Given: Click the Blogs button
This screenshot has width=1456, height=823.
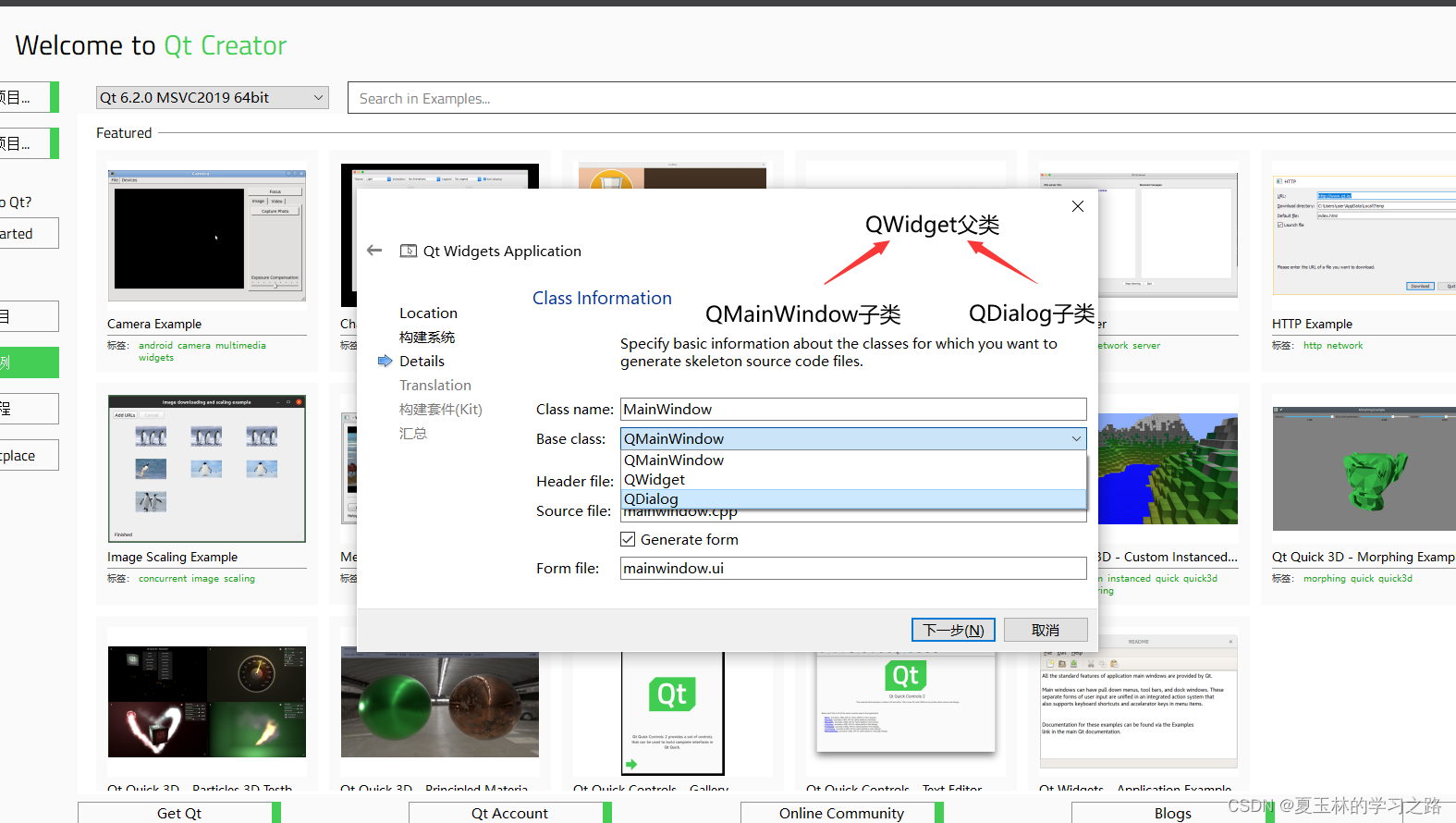Looking at the screenshot, I should point(1173,813).
